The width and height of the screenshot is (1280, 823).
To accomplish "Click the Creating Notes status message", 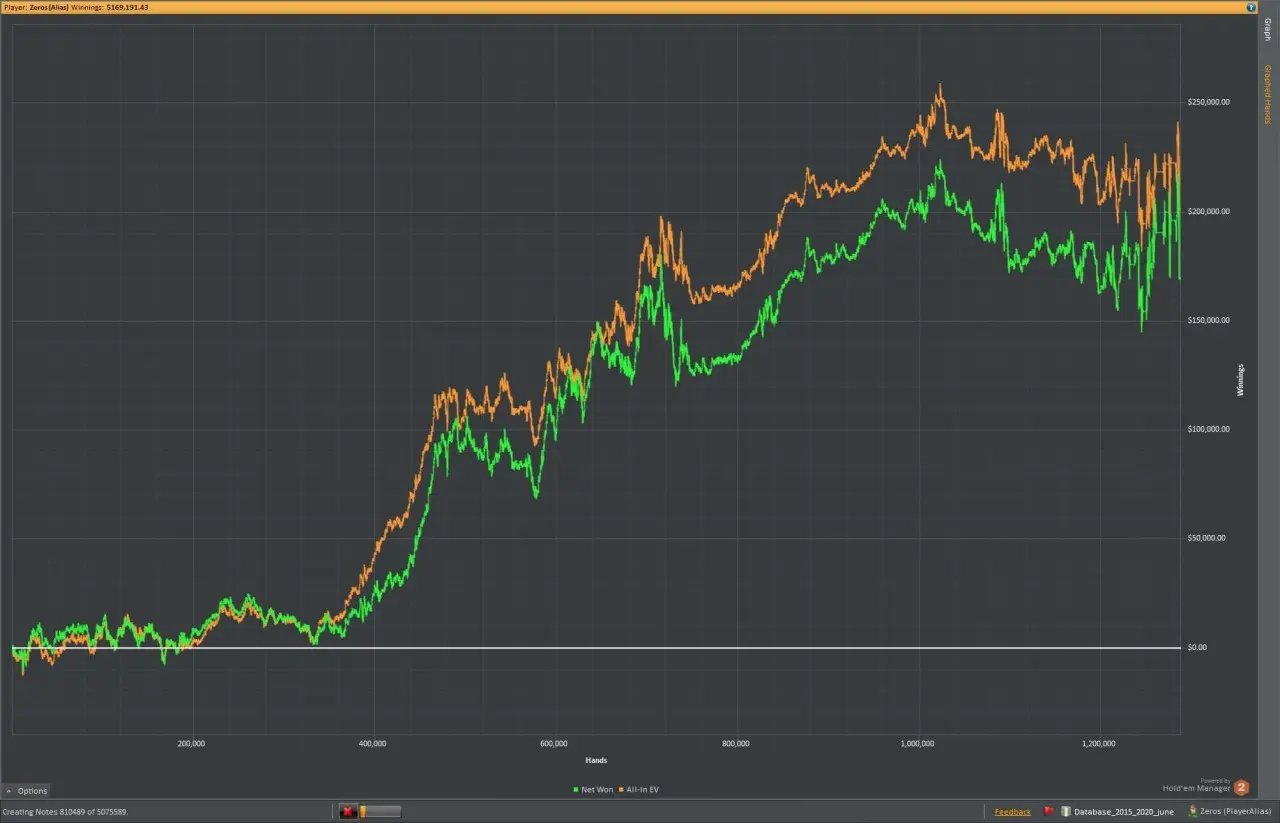I will 66,811.
